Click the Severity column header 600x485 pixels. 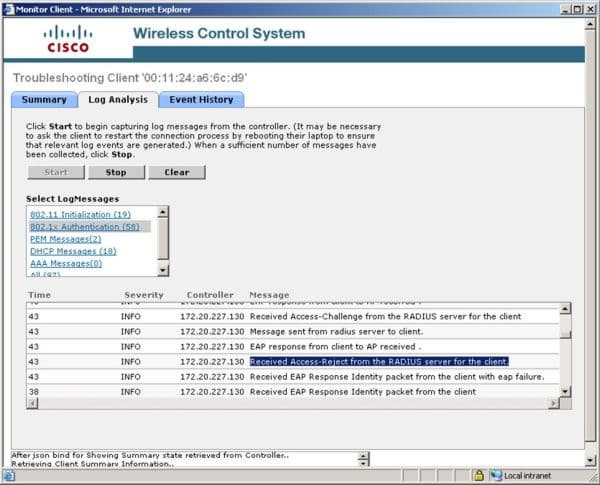[144, 295]
